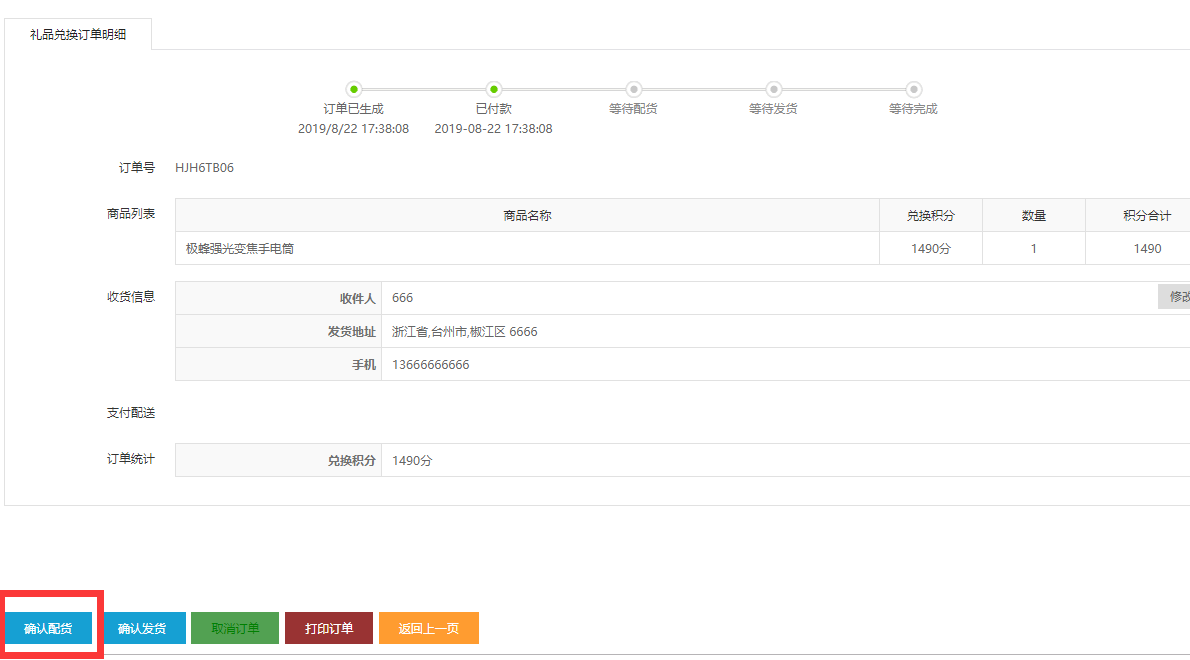Click the 数量 column header
The image size is (1190, 660).
[1034, 215]
